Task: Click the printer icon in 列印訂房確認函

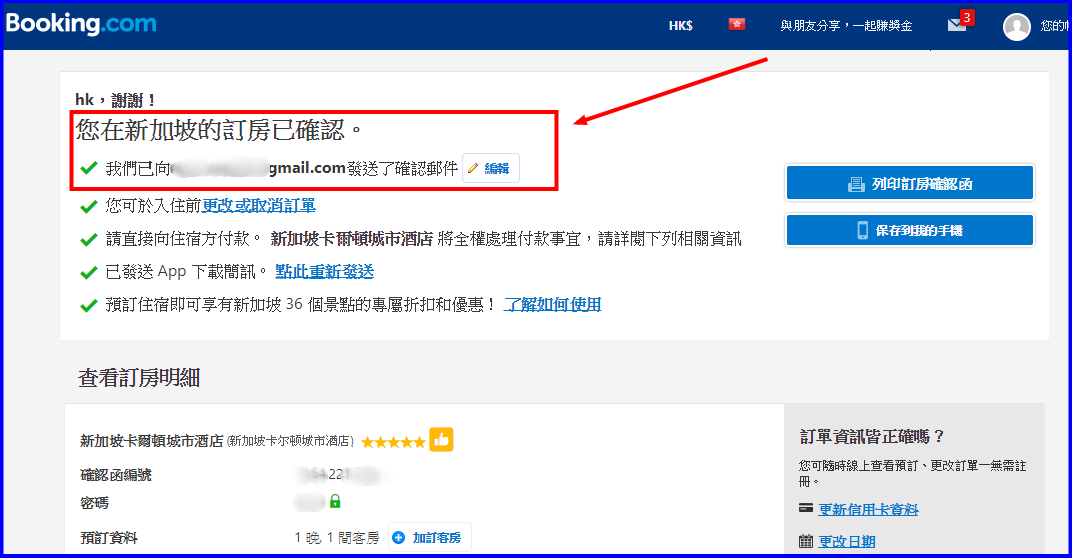Action: coord(856,184)
